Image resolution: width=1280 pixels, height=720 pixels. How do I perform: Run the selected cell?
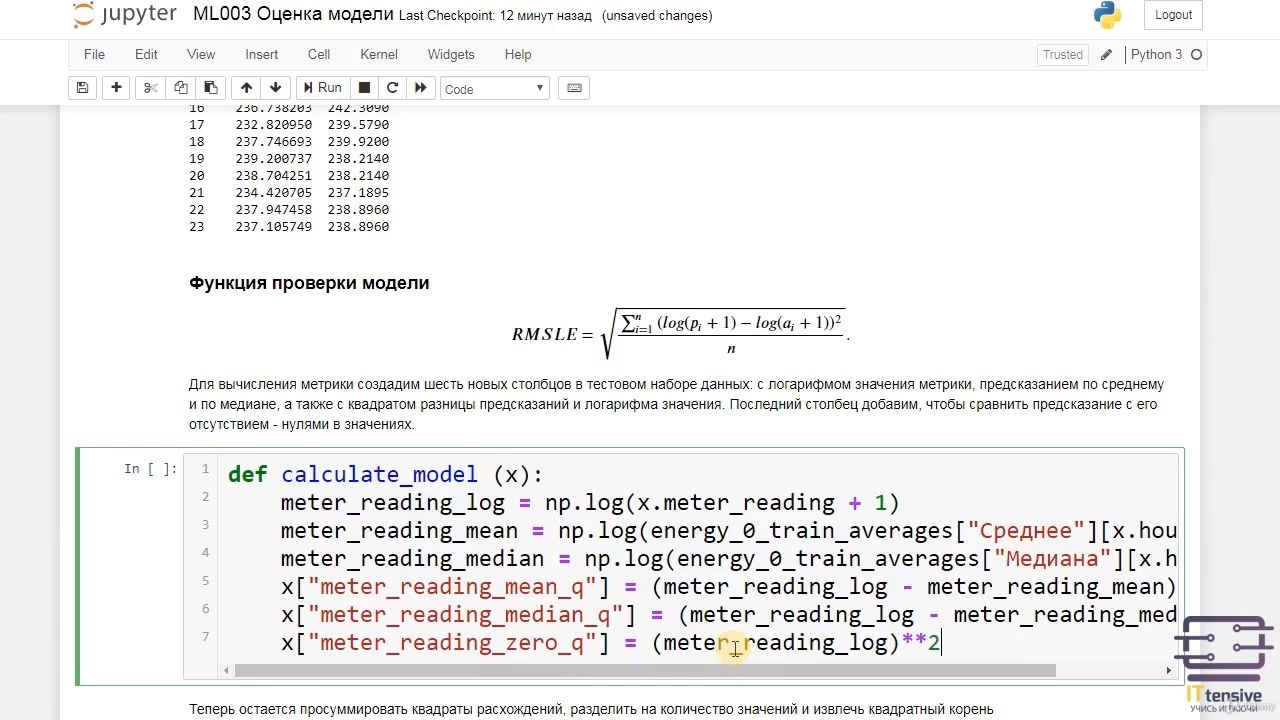click(322, 88)
